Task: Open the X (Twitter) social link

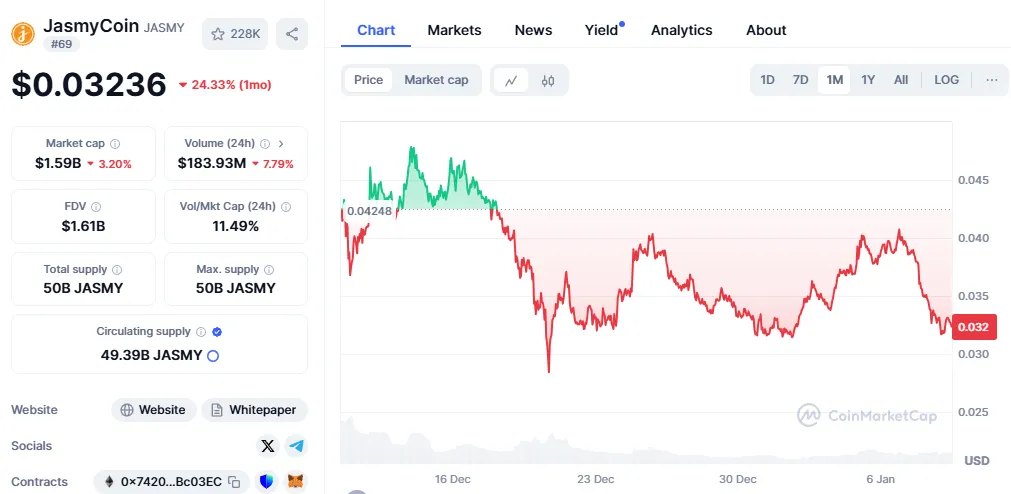Action: pos(267,446)
